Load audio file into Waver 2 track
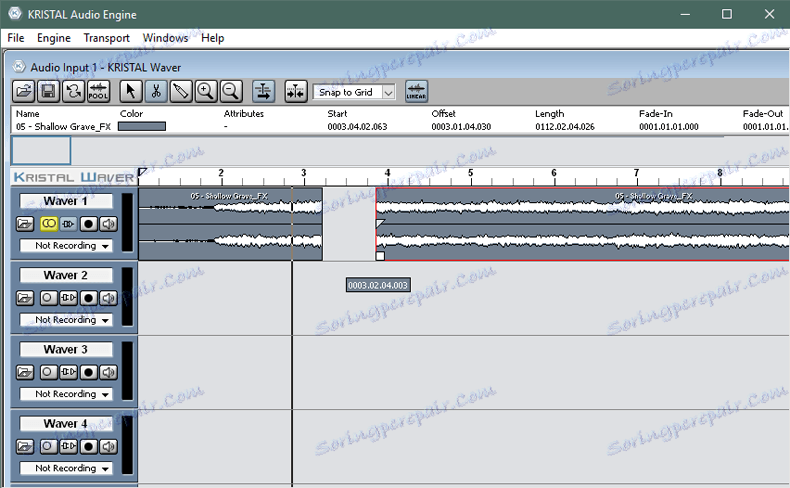This screenshot has height=488, width=790. click(x=25, y=298)
